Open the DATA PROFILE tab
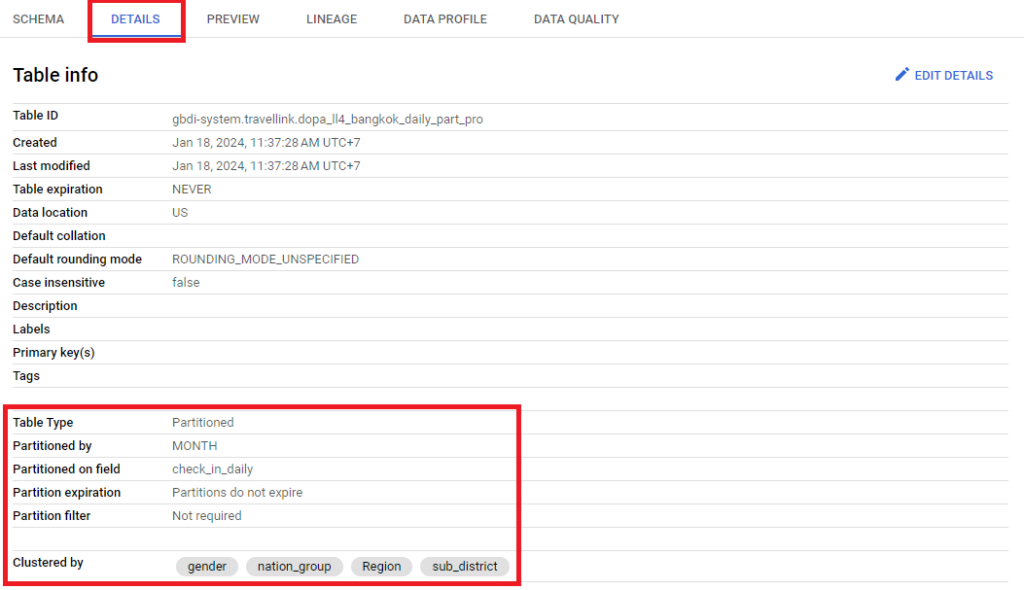The width and height of the screenshot is (1024, 590). point(445,19)
